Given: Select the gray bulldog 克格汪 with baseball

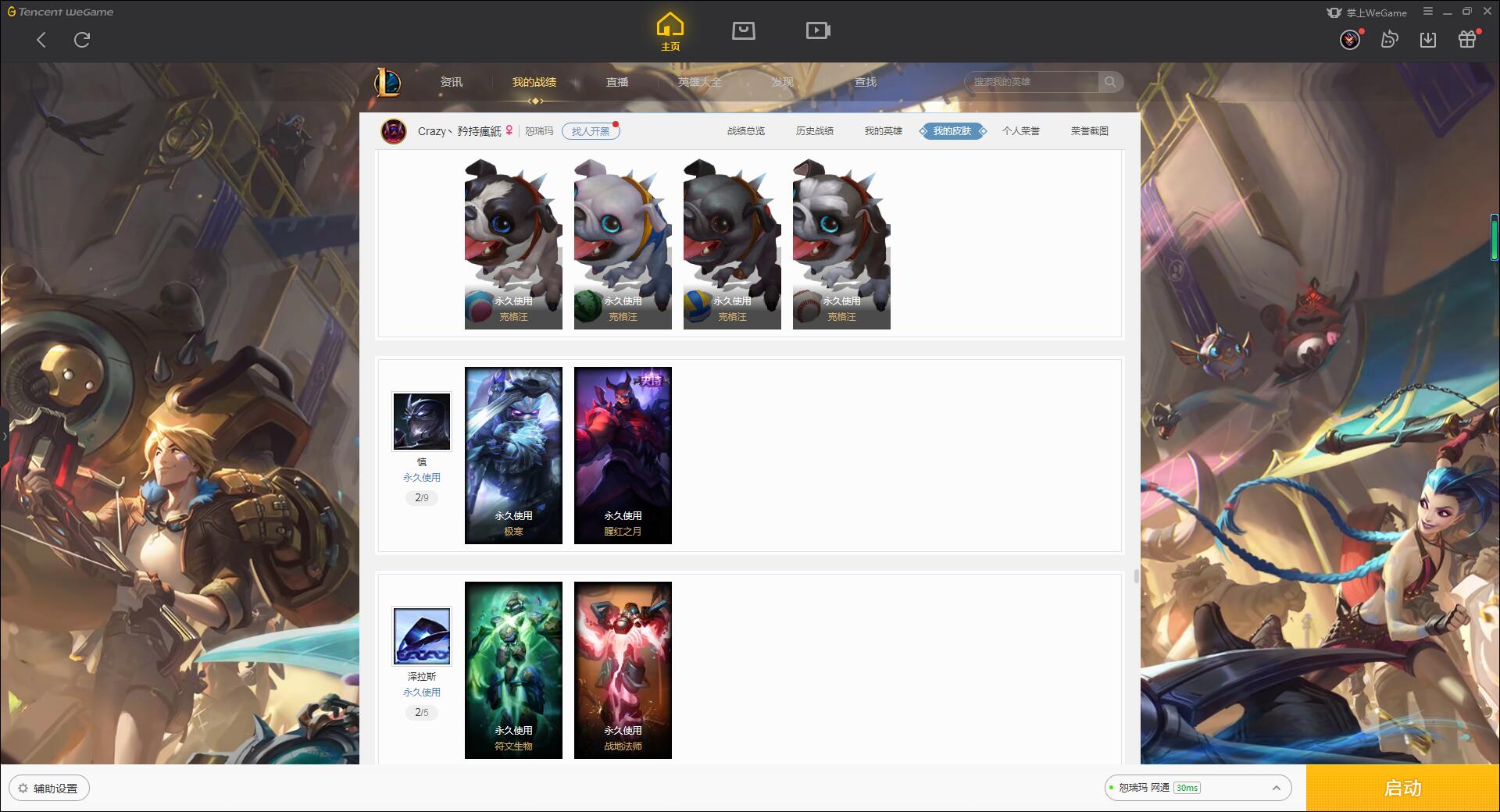Looking at the screenshot, I should click(x=841, y=244).
